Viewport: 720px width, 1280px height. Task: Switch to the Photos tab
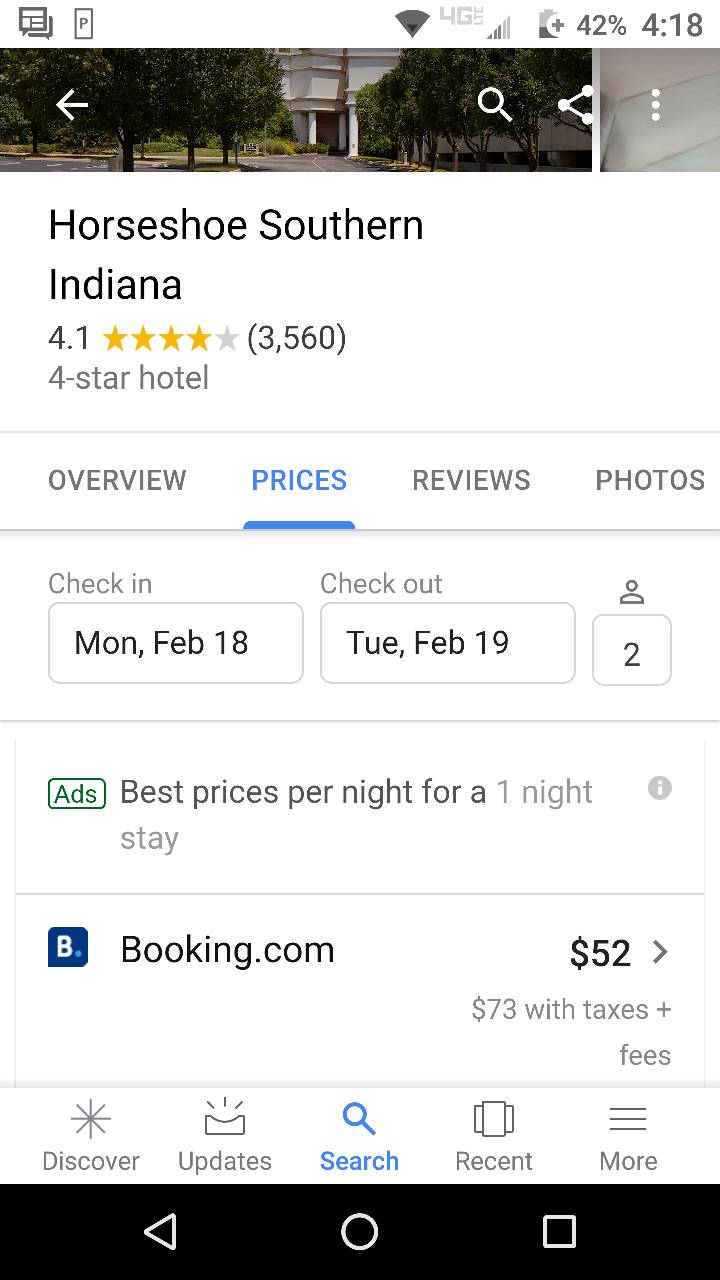pyautogui.click(x=650, y=481)
